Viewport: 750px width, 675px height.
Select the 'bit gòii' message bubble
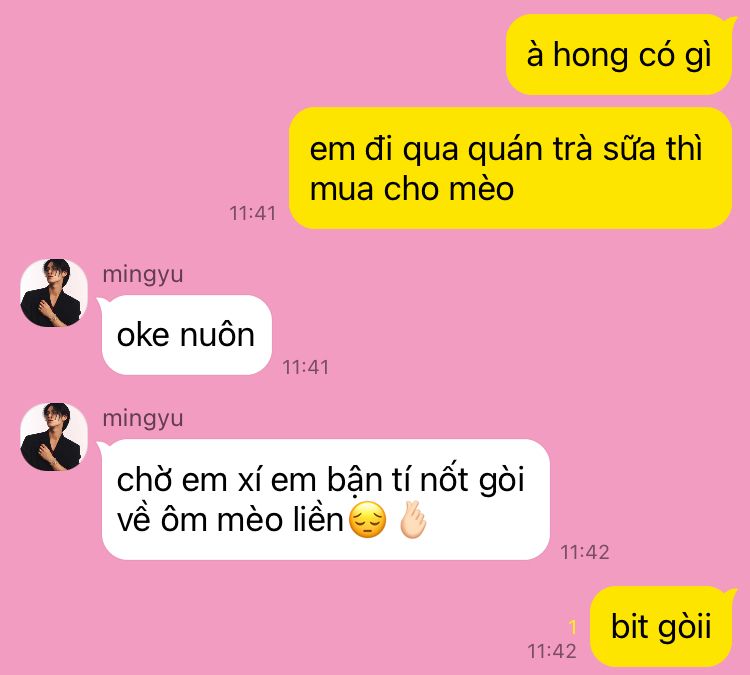tap(662, 626)
